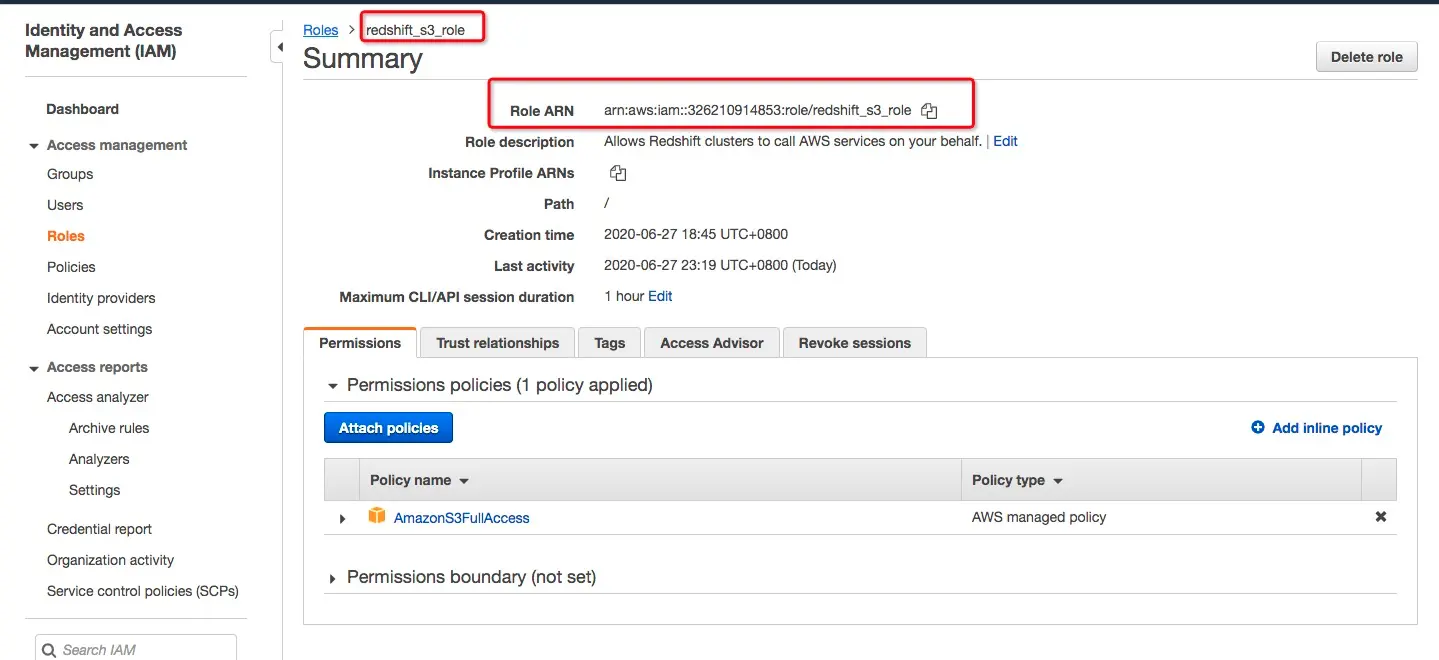Copy the Instance Profile ARNs
The width and height of the screenshot is (1439, 660).
coord(618,173)
